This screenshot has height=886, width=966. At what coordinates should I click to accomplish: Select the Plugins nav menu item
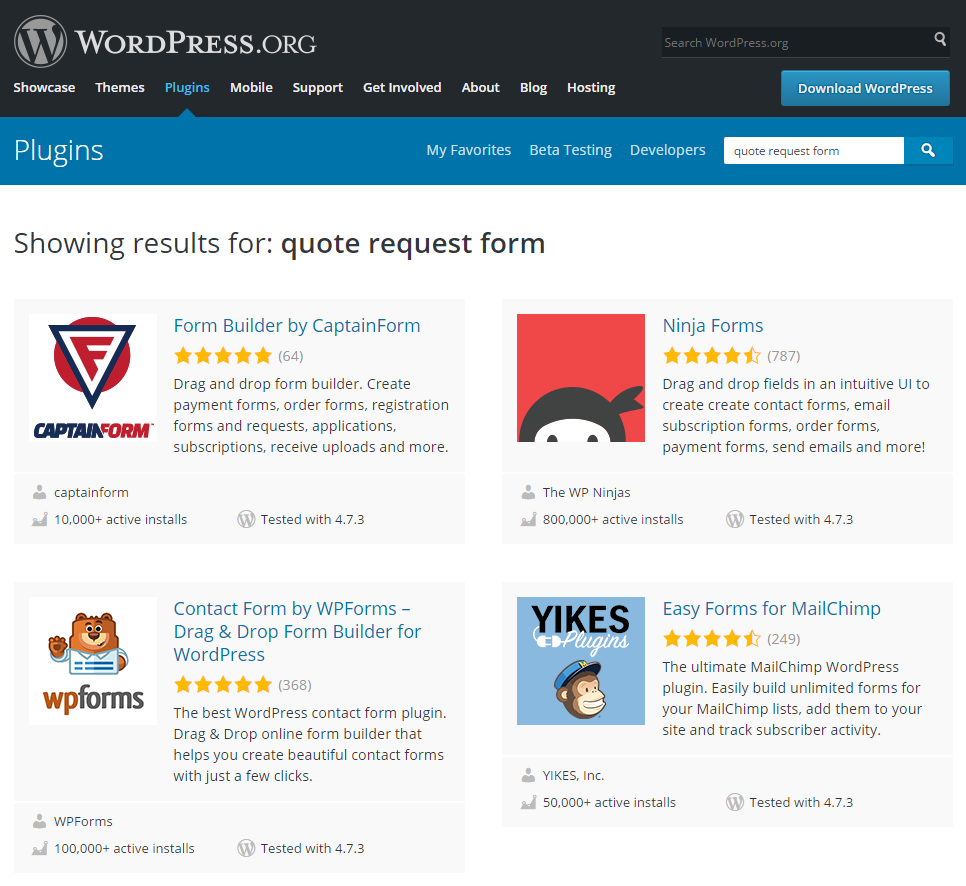[187, 87]
